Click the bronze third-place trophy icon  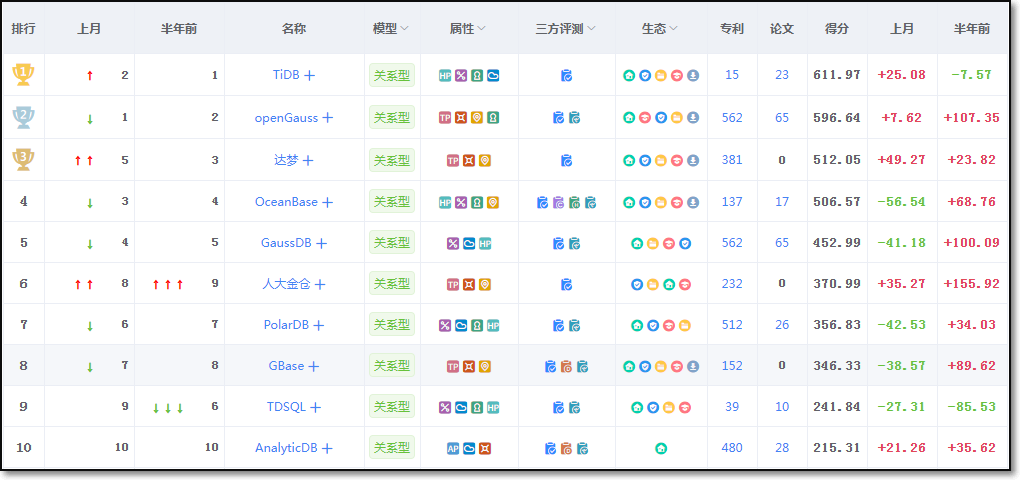[23, 159]
